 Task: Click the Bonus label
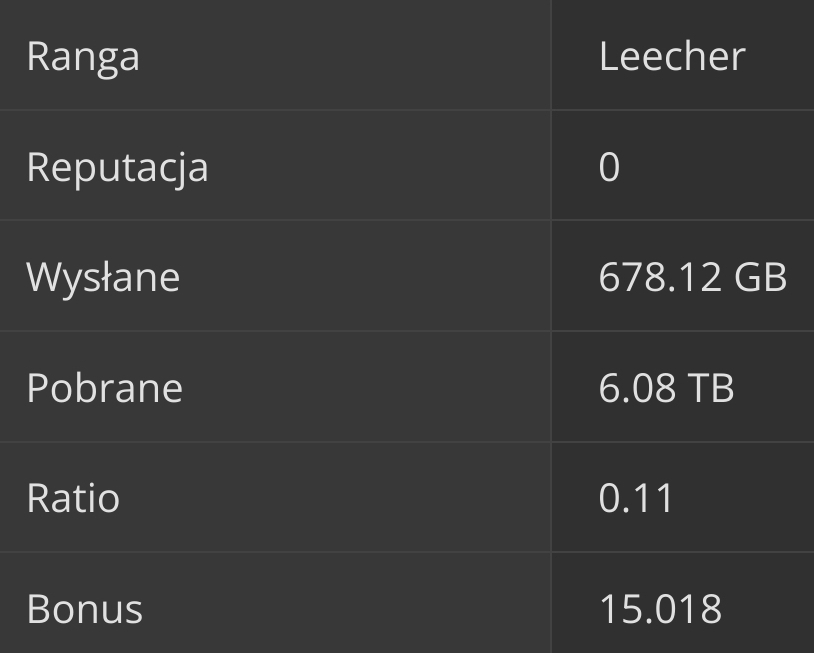coord(84,608)
